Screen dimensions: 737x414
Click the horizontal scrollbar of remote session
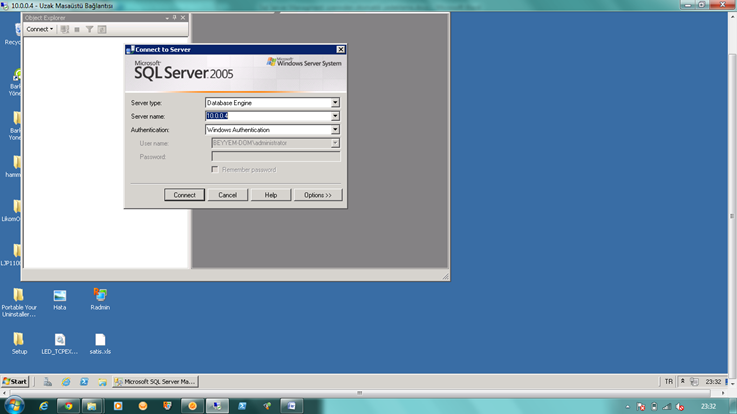pos(360,393)
